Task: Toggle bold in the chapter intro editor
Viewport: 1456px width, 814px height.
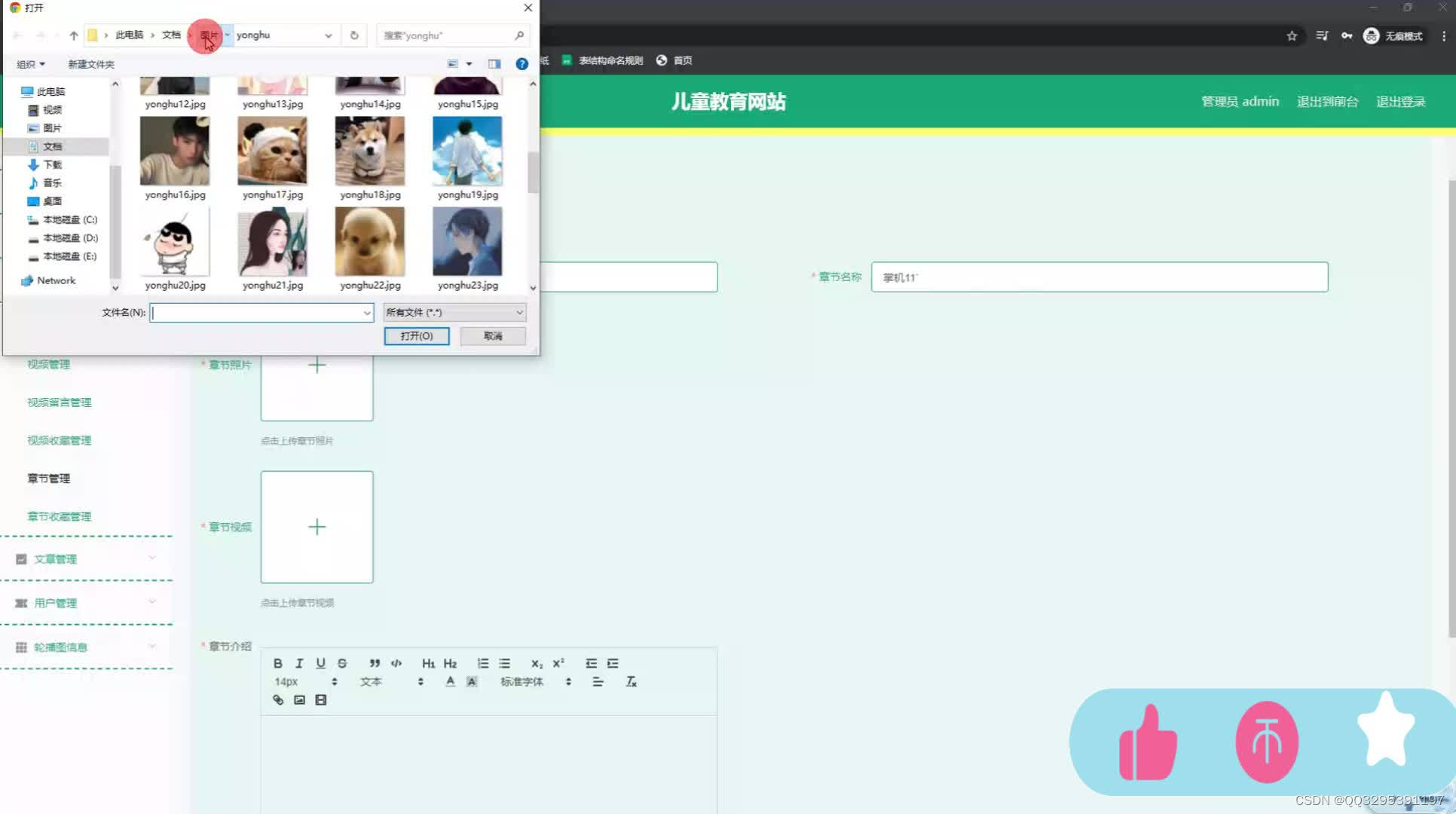Action: tap(277, 663)
